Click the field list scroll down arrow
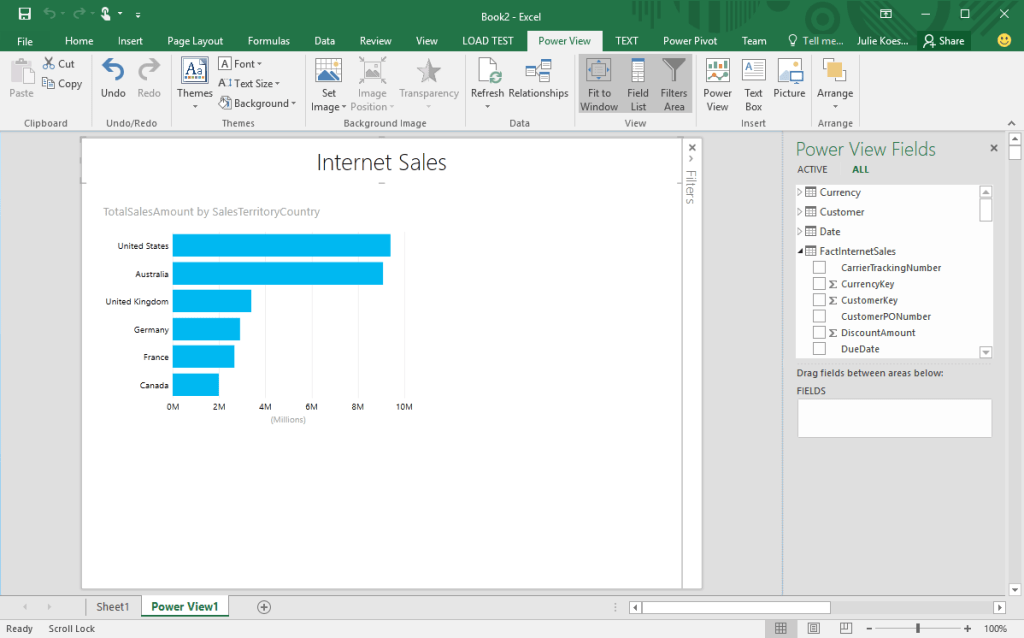 [986, 353]
